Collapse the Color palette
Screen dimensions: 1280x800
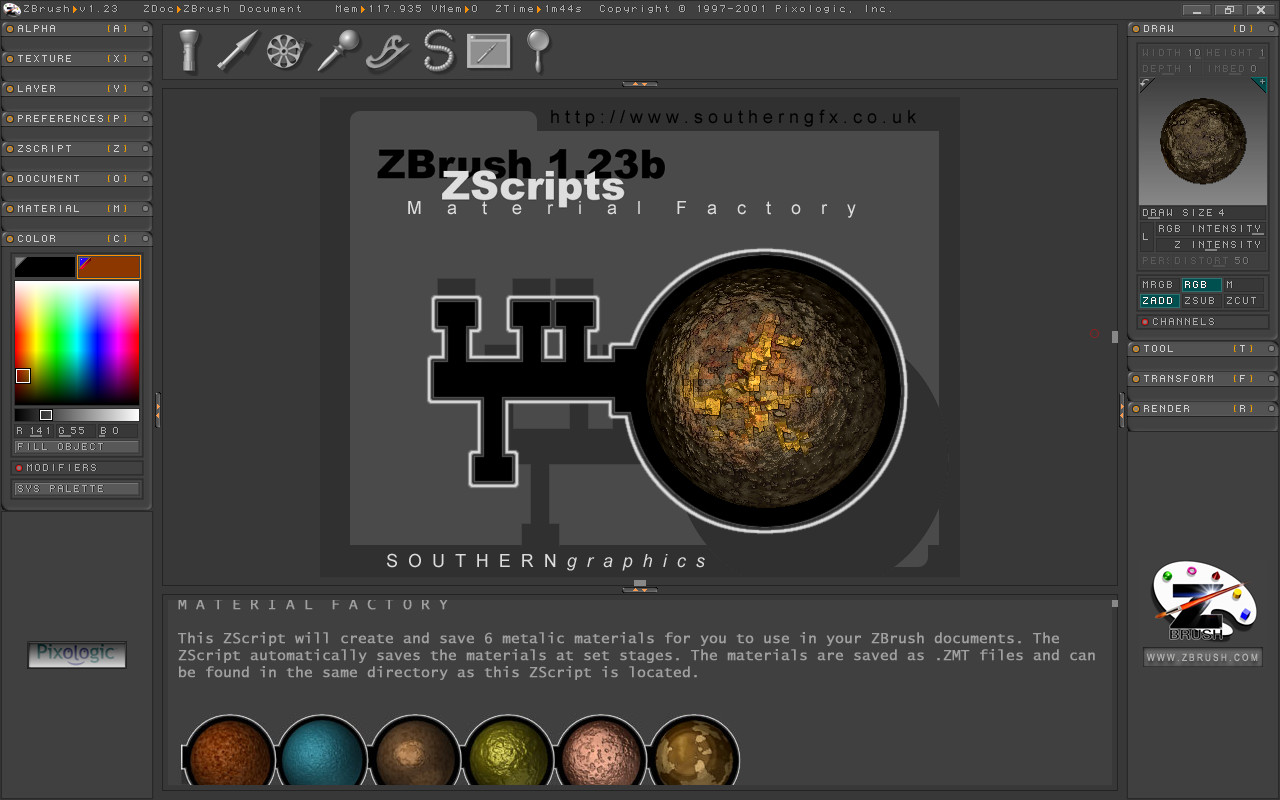(x=77, y=239)
